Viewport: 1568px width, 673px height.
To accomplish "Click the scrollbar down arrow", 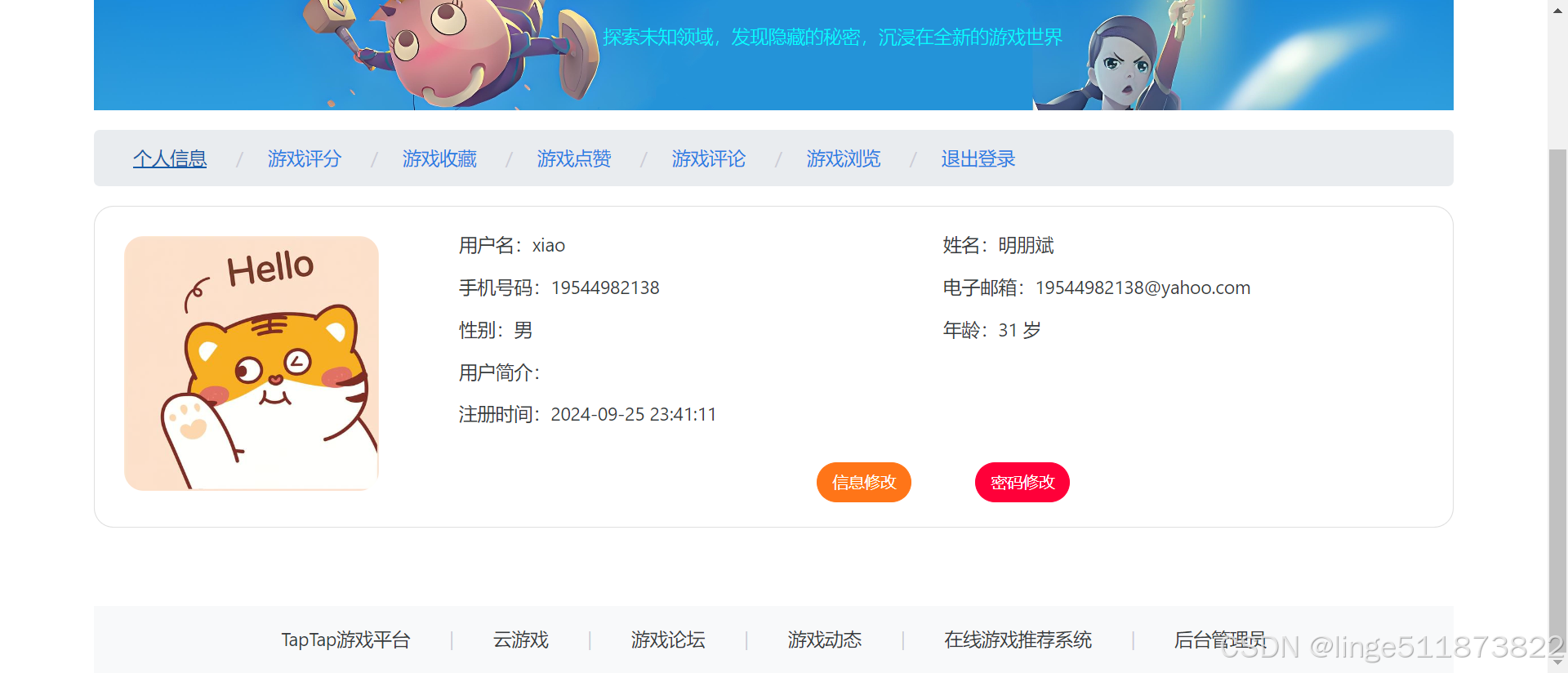I will (x=1558, y=662).
